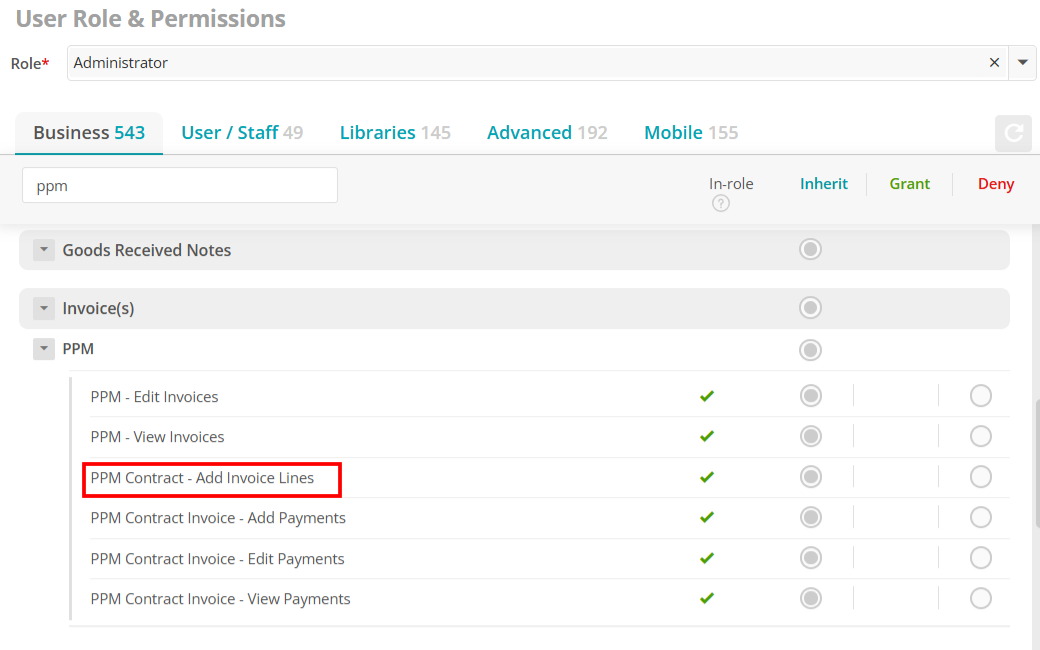Click green checkmark for PPM - View Invoices
This screenshot has width=1040, height=650.
(x=707, y=436)
